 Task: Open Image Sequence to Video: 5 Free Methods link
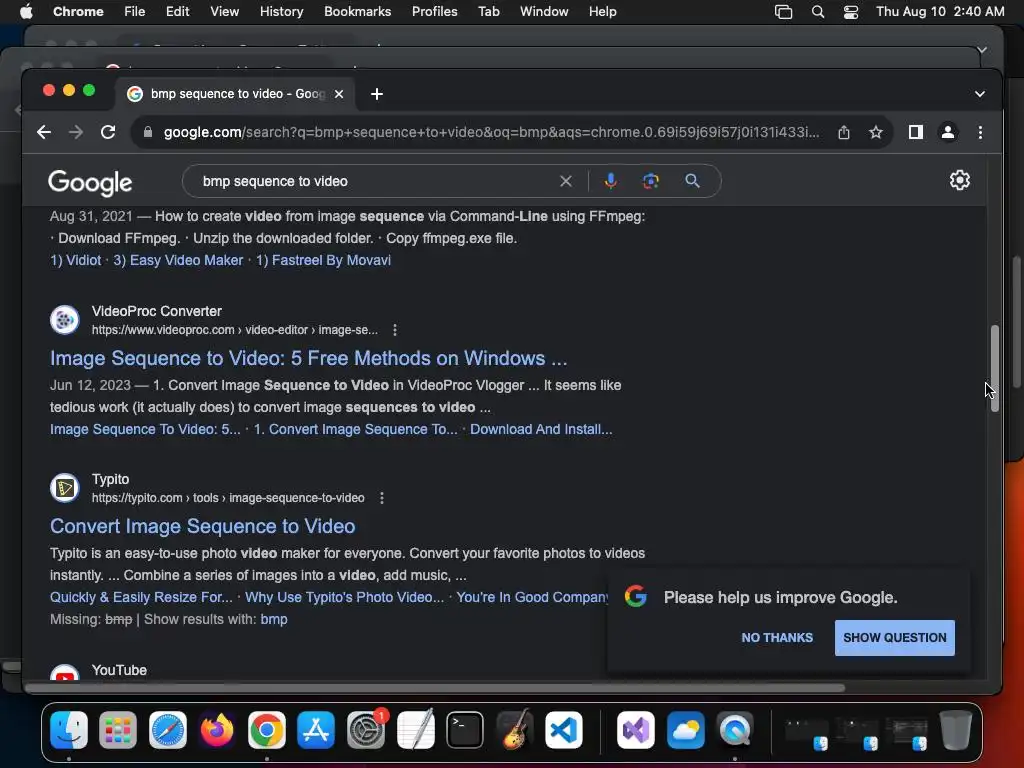click(308, 358)
